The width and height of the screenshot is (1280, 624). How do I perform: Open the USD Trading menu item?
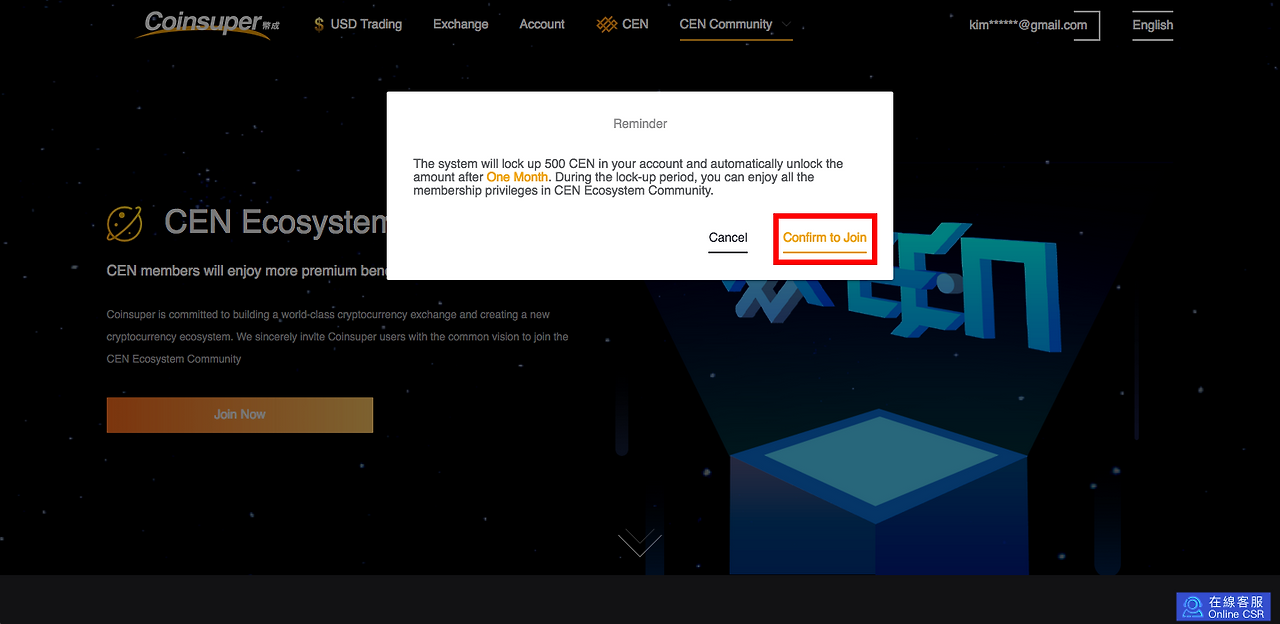366,24
